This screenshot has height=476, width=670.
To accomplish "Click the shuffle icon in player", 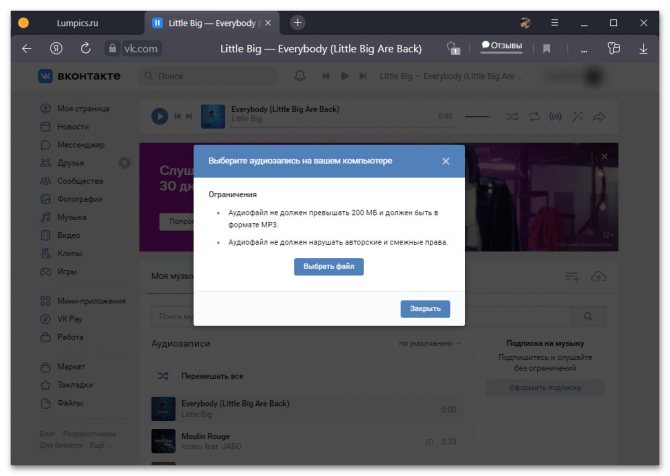I will coord(512,117).
